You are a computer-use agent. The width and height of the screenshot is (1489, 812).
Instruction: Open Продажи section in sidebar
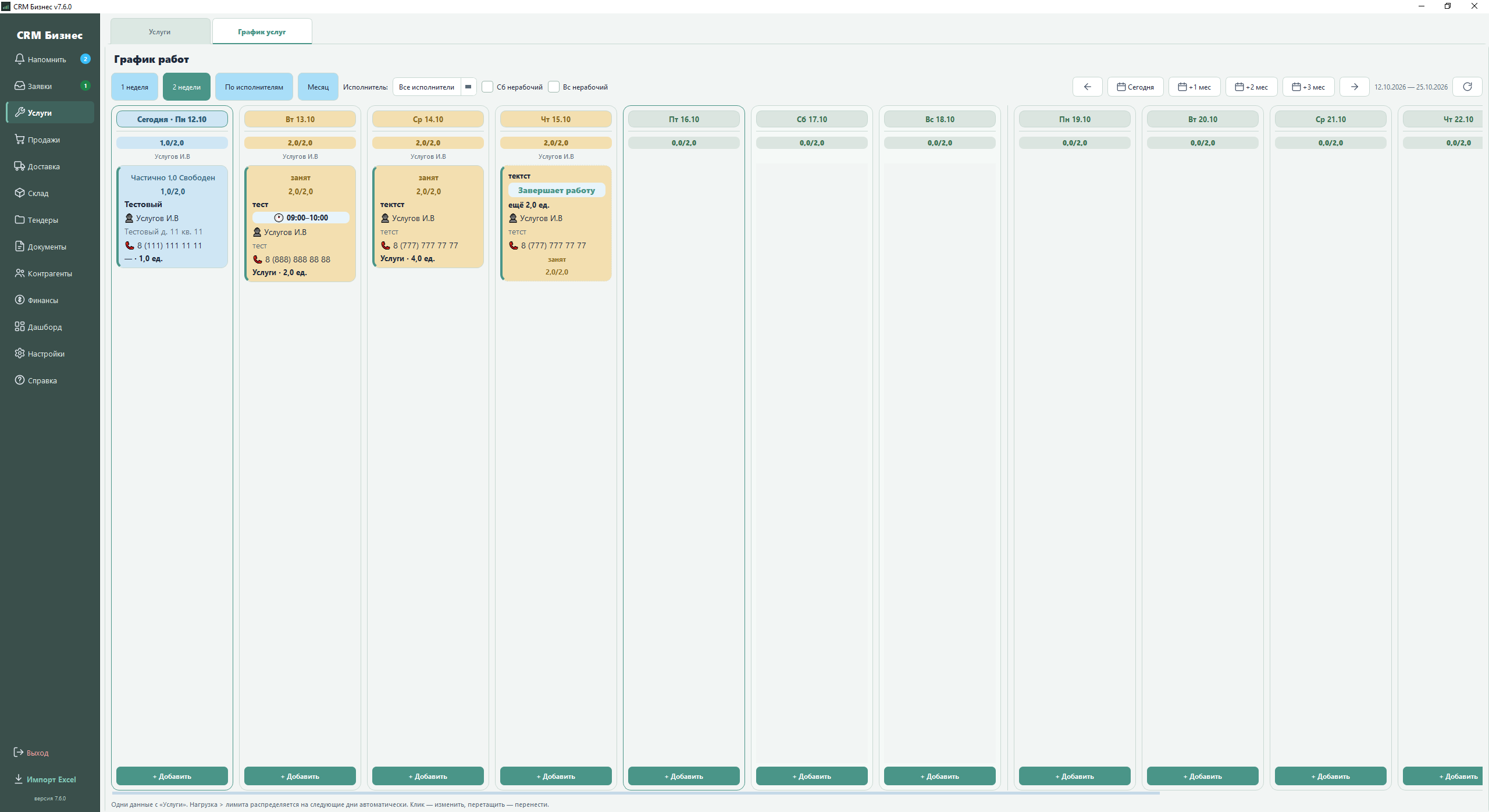(x=50, y=140)
